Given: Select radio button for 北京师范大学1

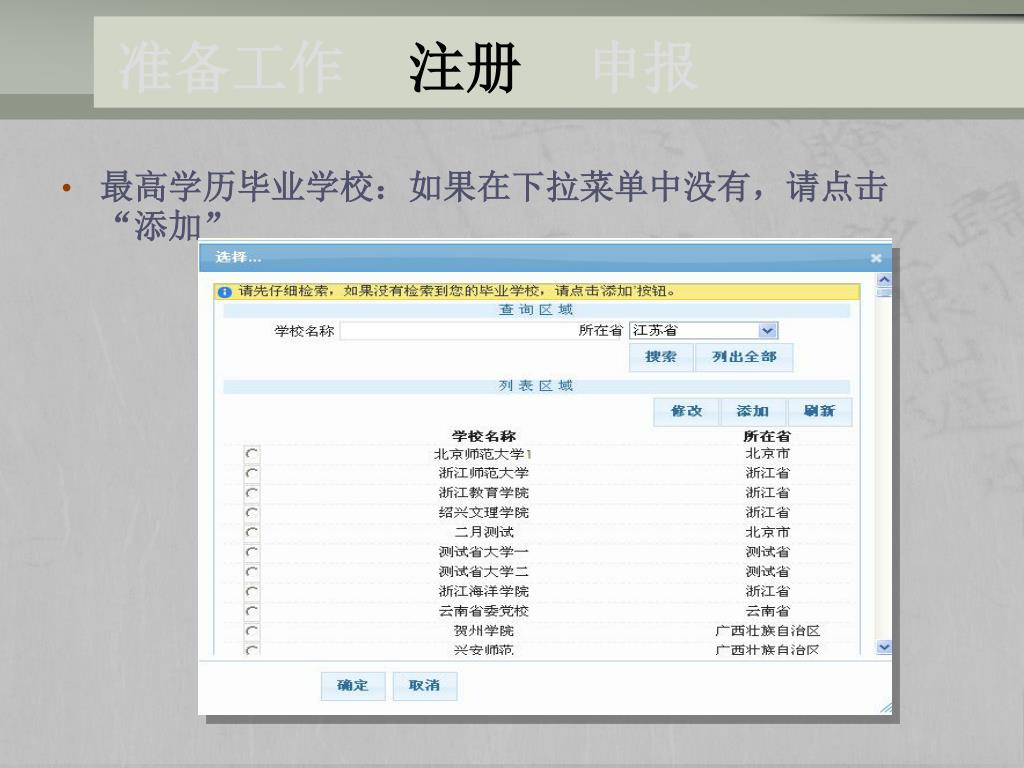Looking at the screenshot, I should point(251,454).
